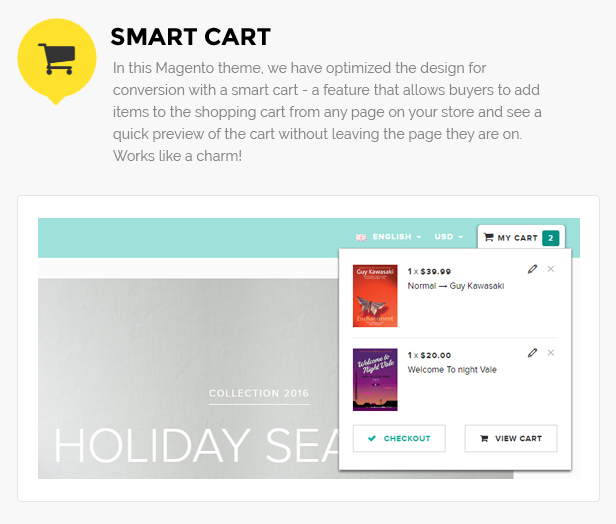Image resolution: width=616 pixels, height=524 pixels.
Task: Edit the Welcome To night Vale item
Action: point(532,353)
